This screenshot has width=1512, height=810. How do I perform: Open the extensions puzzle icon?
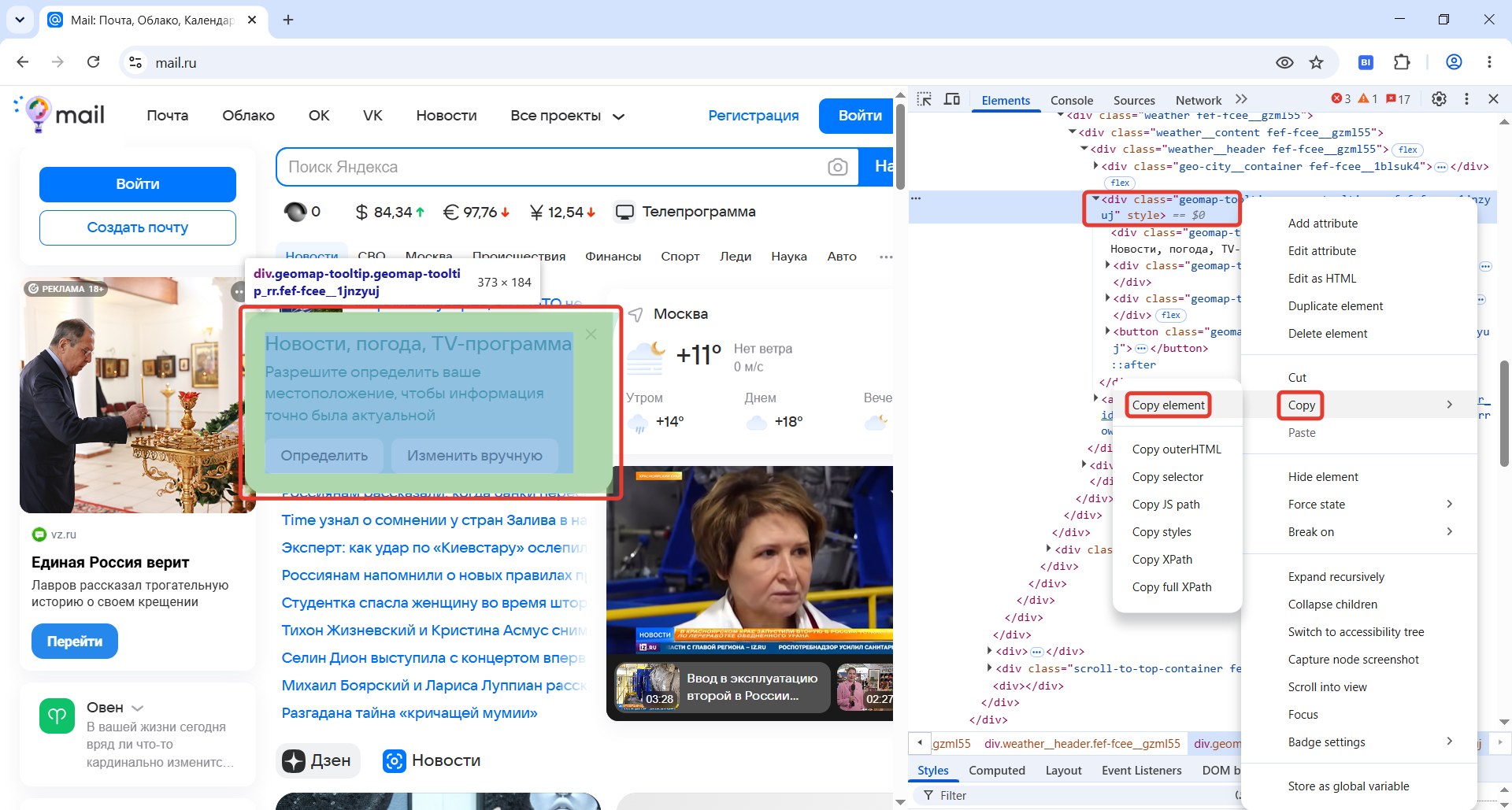[x=1402, y=62]
